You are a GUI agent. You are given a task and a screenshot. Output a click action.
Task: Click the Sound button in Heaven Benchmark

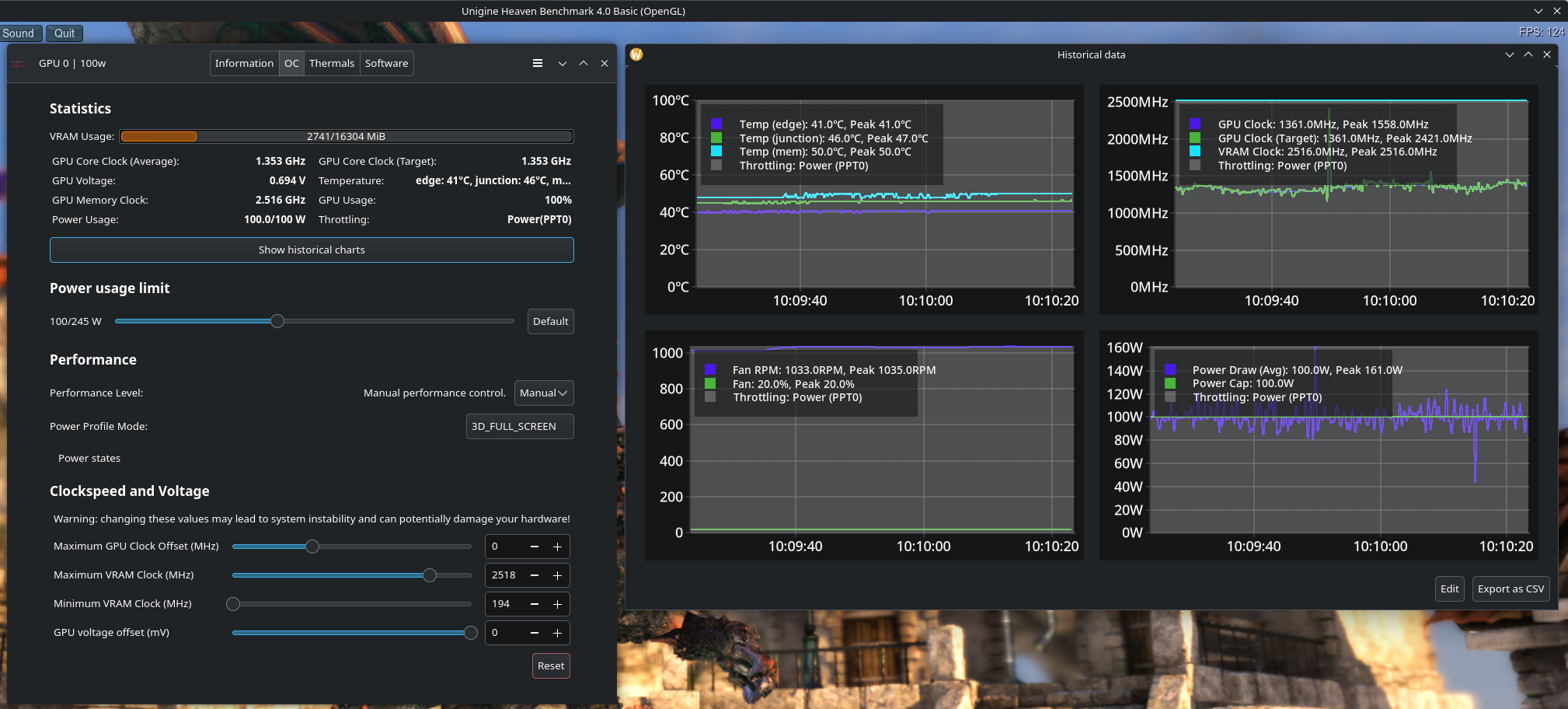(19, 33)
